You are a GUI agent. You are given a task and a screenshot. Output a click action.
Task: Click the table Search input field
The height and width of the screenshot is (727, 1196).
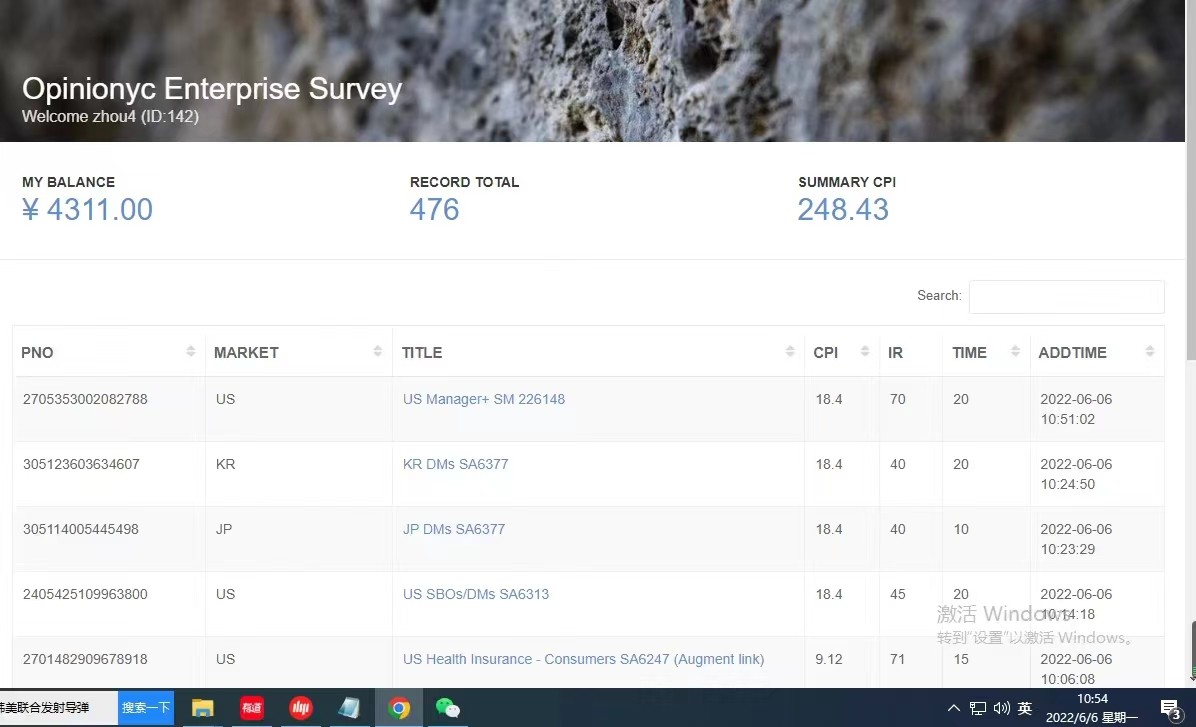coord(1066,297)
